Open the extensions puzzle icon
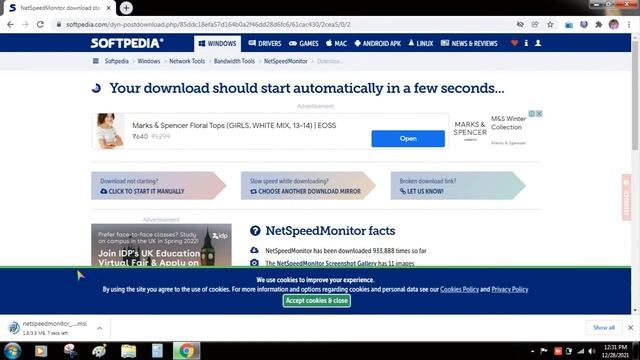Image resolution: width=640 pixels, height=360 pixels. click(x=599, y=24)
